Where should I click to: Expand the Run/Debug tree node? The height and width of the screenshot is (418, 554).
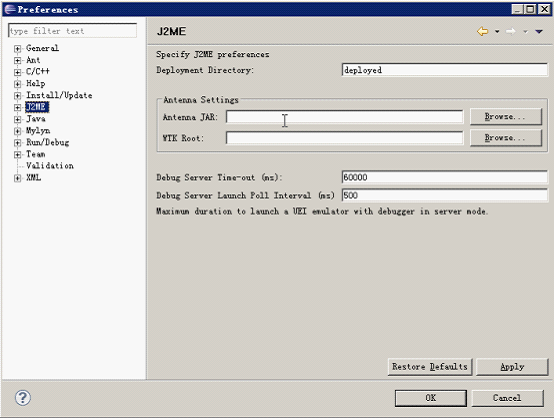pyautogui.click(x=17, y=143)
